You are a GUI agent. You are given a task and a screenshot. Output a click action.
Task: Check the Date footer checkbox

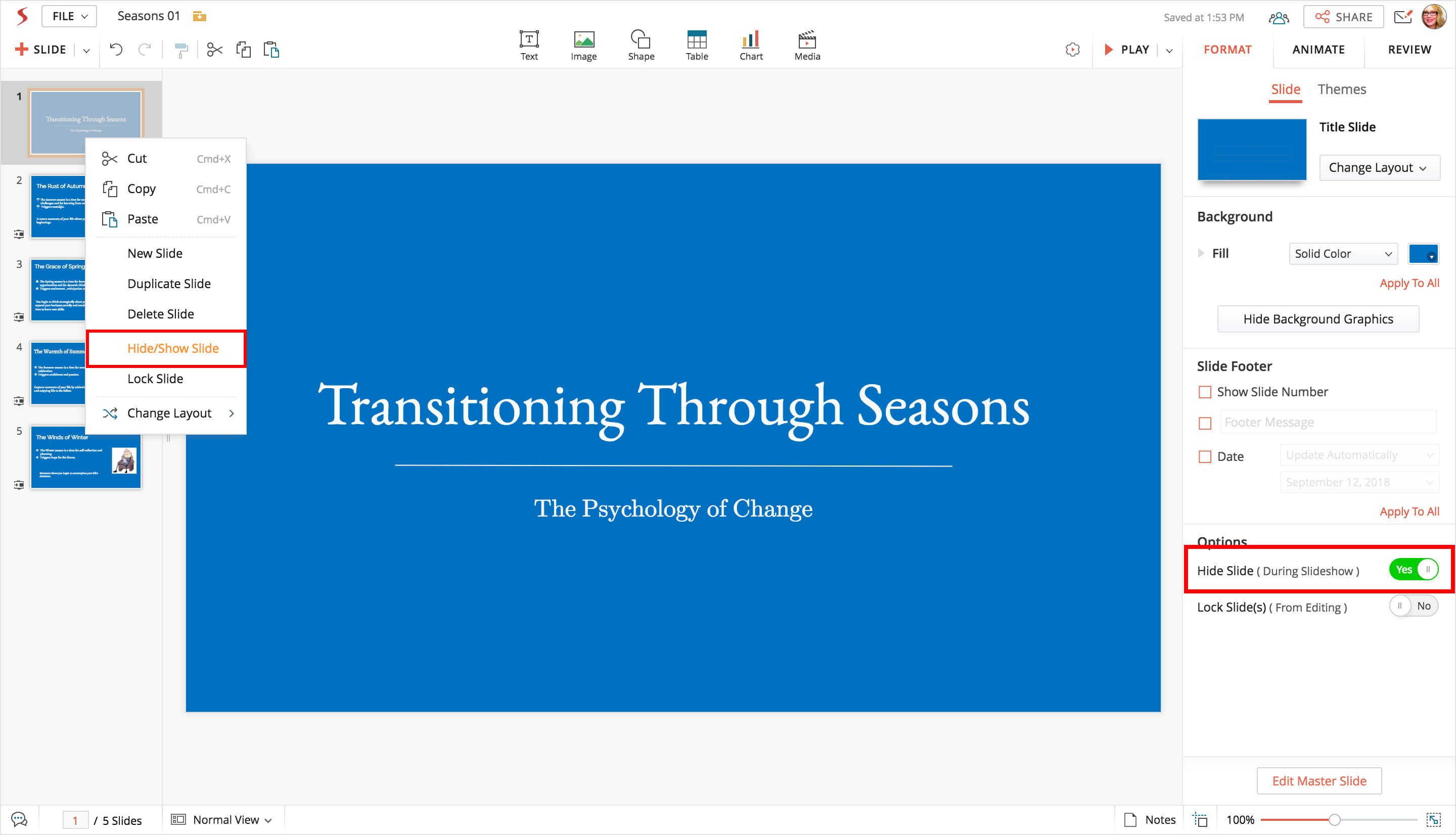click(x=1205, y=457)
